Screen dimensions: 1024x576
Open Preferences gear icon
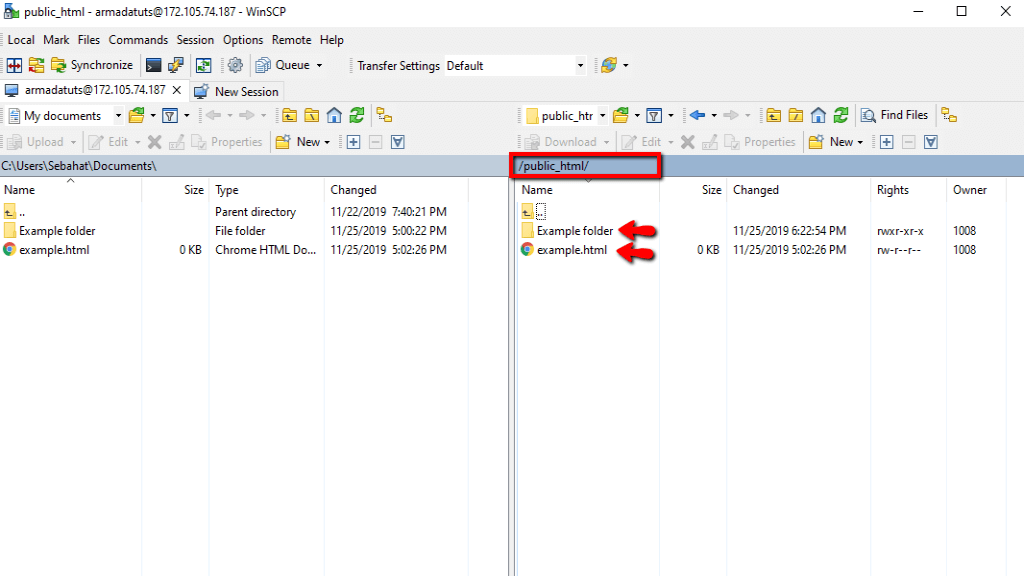(235, 65)
